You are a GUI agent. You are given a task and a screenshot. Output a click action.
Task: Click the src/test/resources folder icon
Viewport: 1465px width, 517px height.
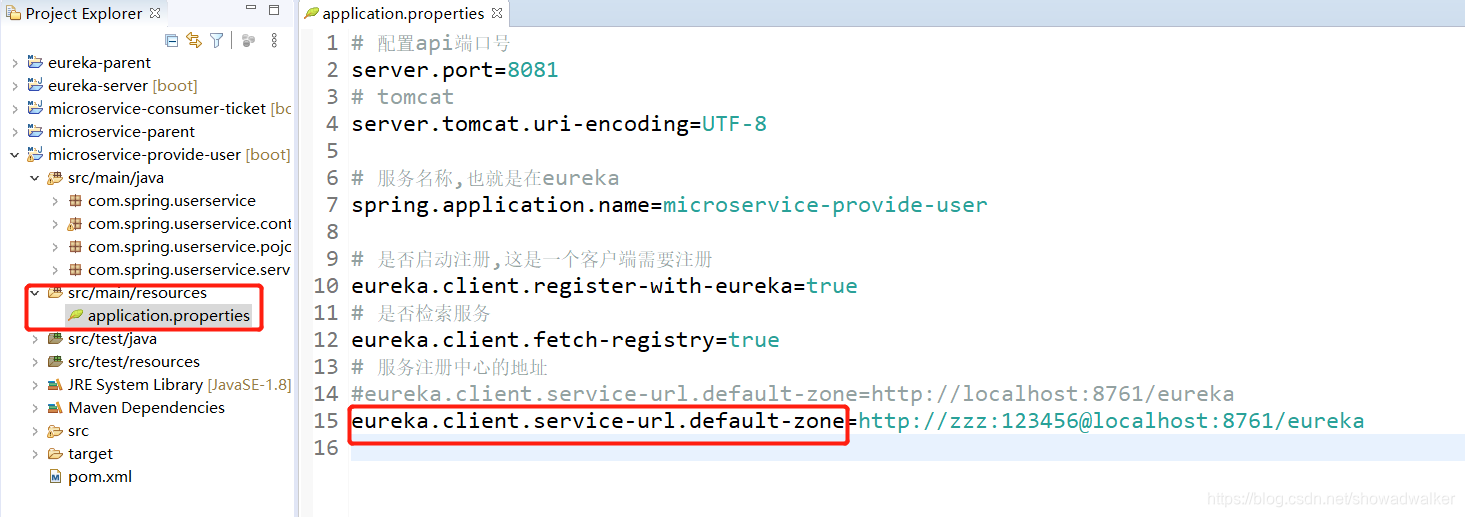point(55,362)
